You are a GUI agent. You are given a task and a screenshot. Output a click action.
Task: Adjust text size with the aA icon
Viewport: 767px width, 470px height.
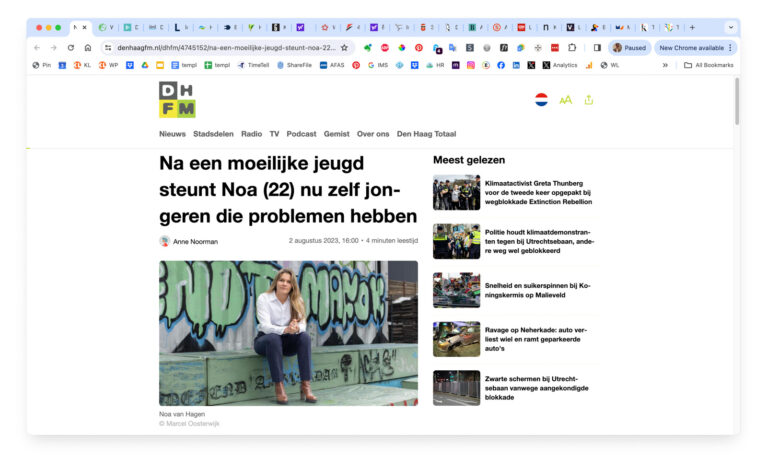pos(565,100)
